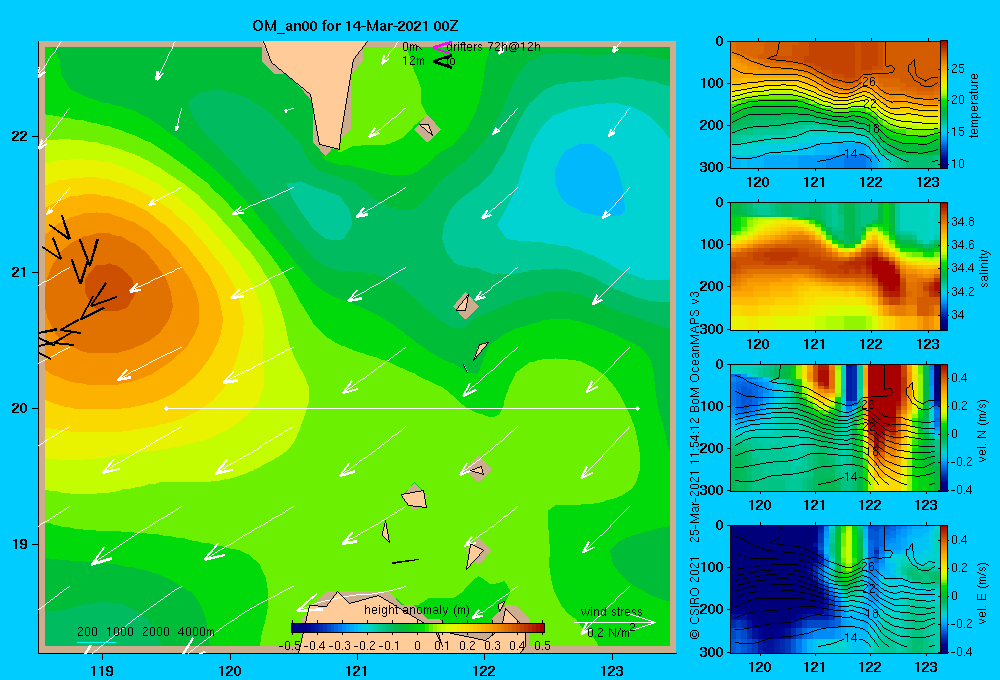Image resolution: width=1000 pixels, height=680 pixels.
Task: Click the east endpoint of the transect line
Action: click(638, 408)
